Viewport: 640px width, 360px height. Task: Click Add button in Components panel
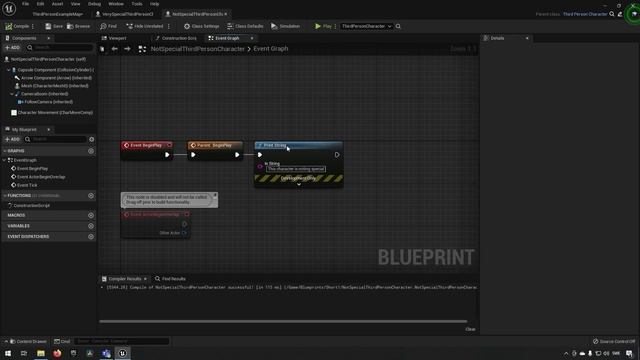[x=12, y=48]
